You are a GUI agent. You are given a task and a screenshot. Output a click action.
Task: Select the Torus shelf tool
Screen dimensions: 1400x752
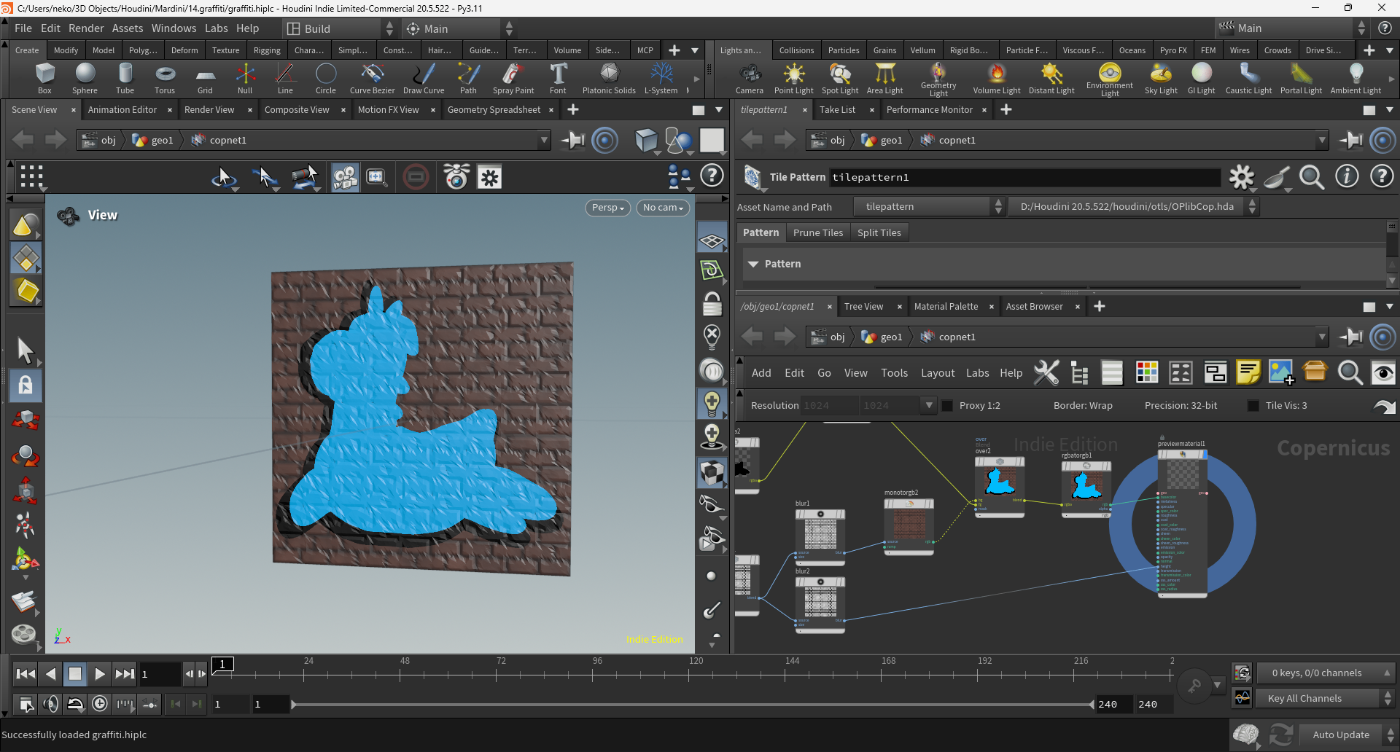click(165, 78)
